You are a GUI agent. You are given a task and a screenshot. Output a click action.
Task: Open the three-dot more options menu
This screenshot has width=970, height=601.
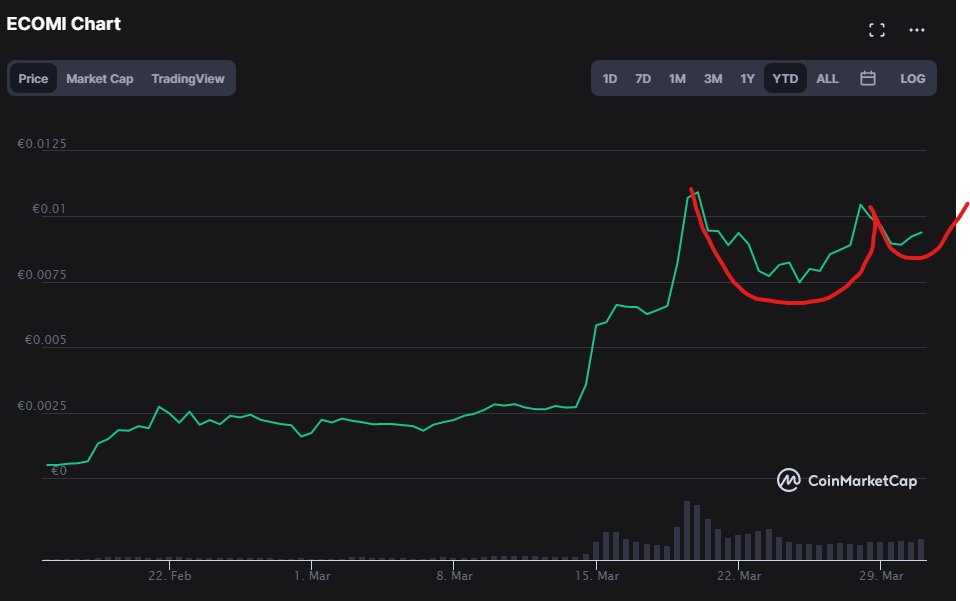tap(917, 30)
